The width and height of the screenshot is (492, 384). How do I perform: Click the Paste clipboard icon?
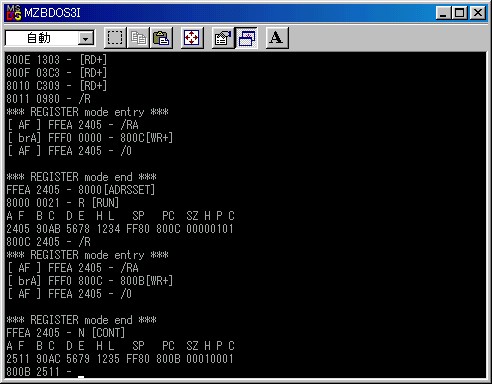coord(161,38)
